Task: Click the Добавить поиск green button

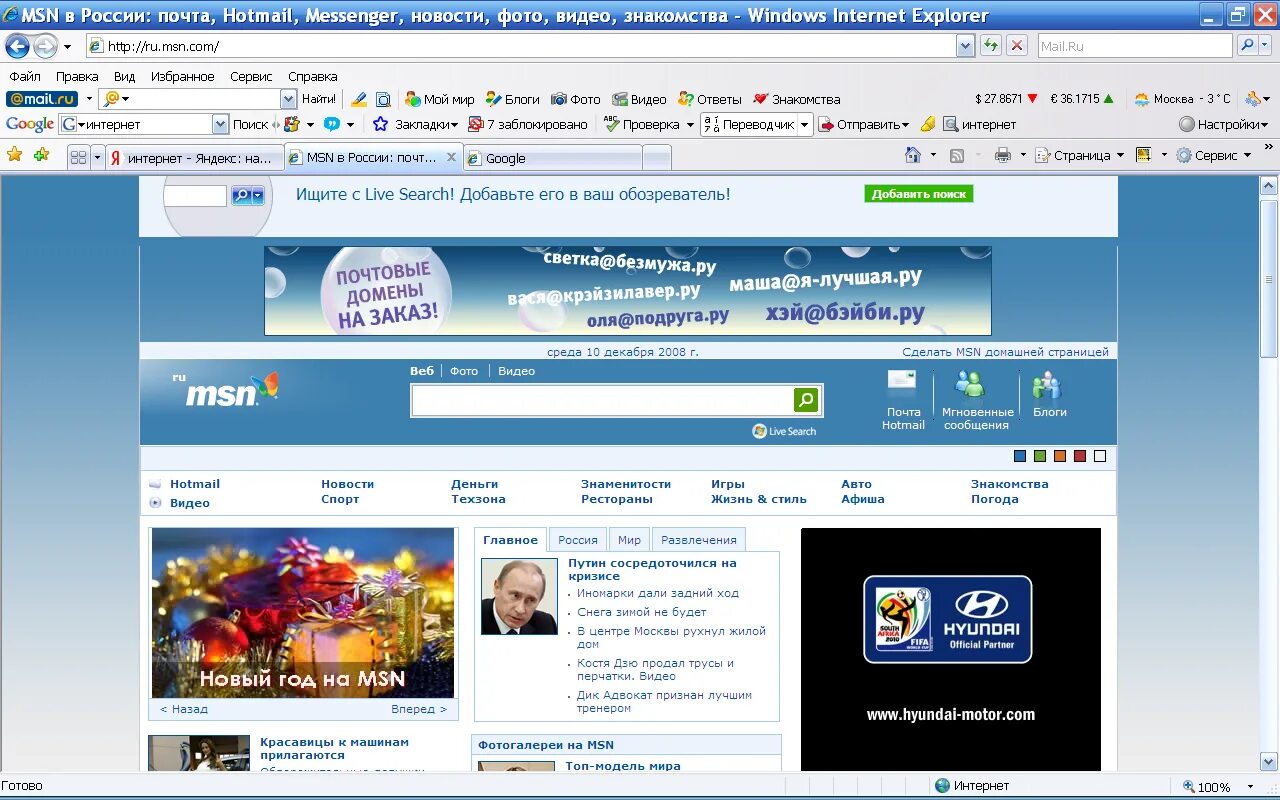Action: [x=919, y=194]
